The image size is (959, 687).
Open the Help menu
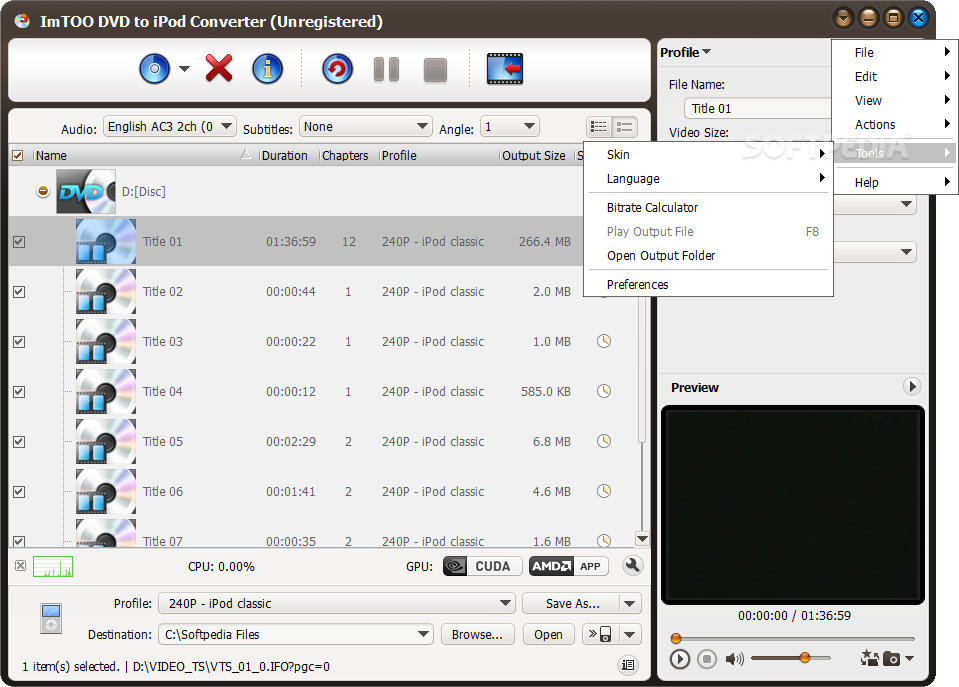[x=895, y=182]
